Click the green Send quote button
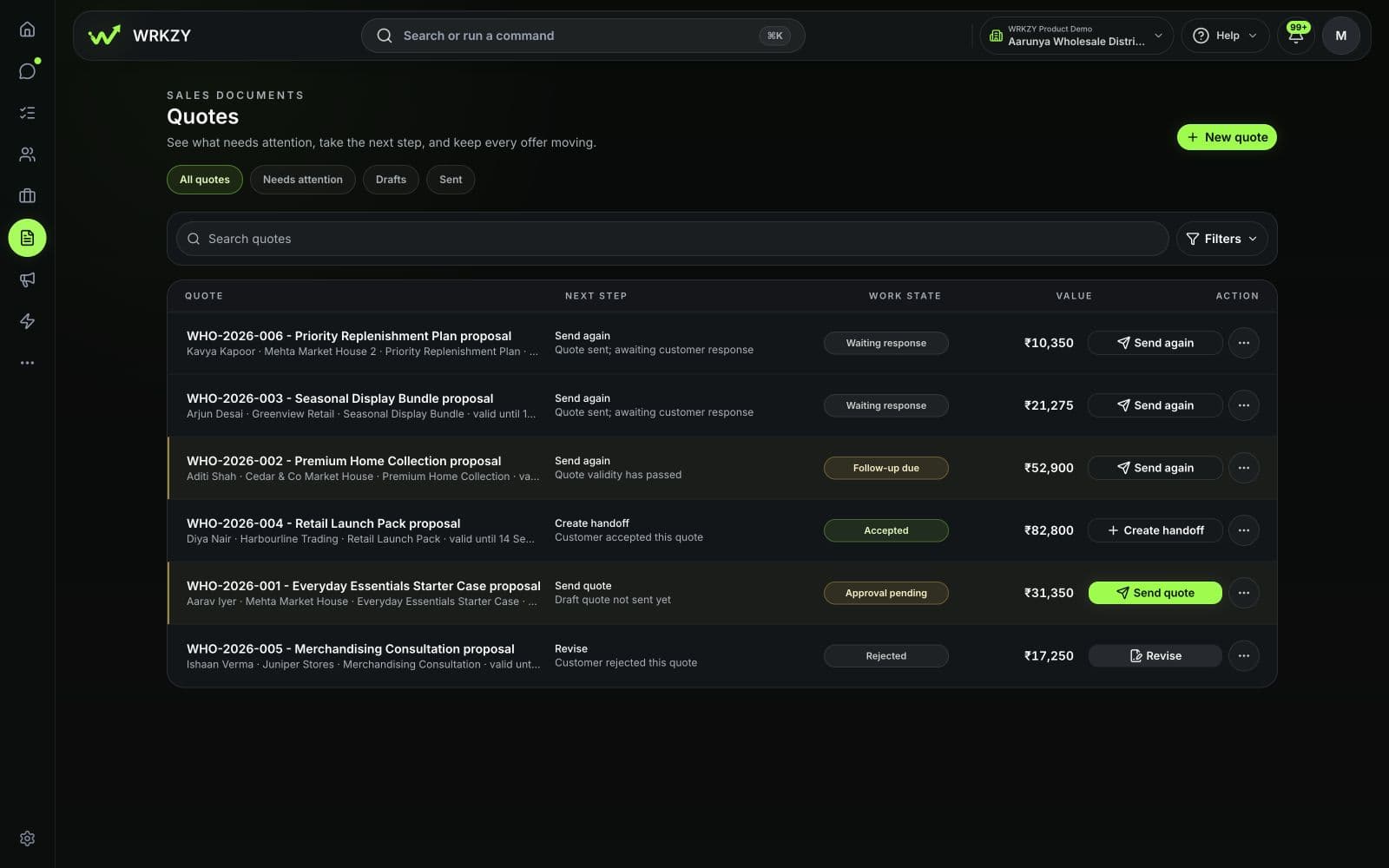This screenshot has height=868, width=1389. [1155, 593]
